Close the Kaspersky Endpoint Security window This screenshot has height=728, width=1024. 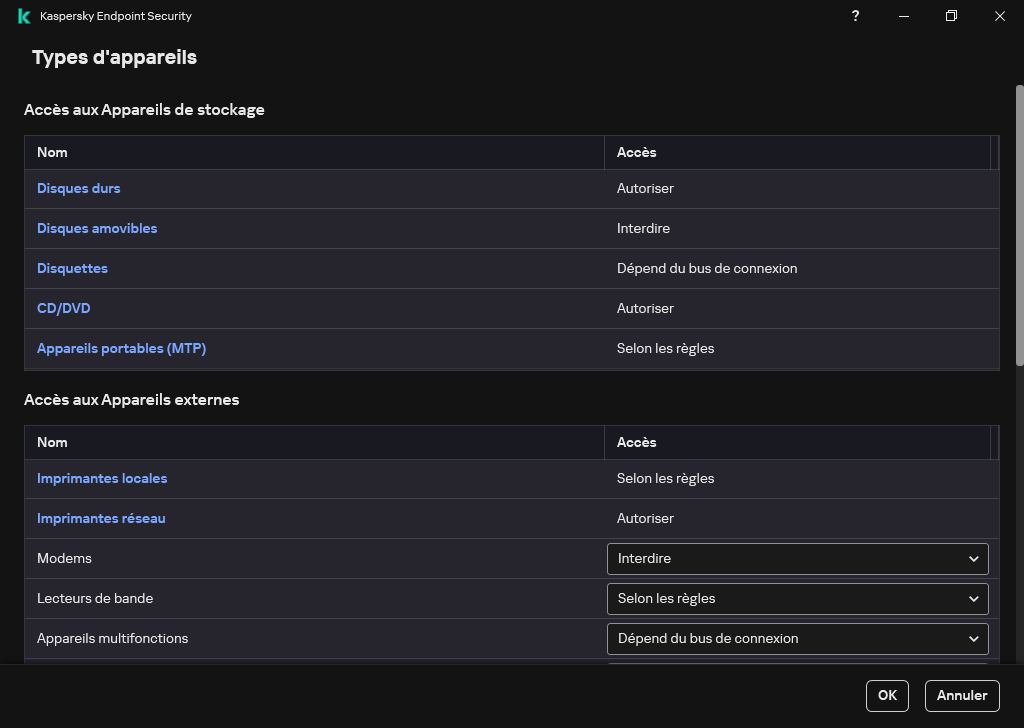(x=1000, y=16)
